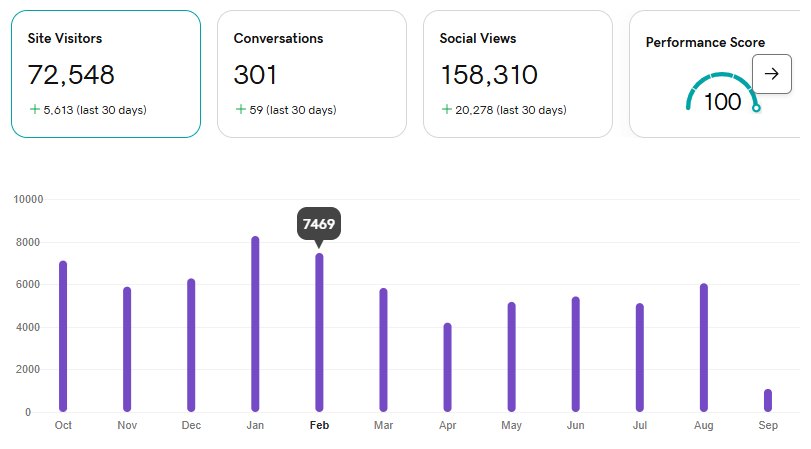Image resolution: width=811 pixels, height=449 pixels.
Task: Click the April bar in chart
Action: click(447, 367)
